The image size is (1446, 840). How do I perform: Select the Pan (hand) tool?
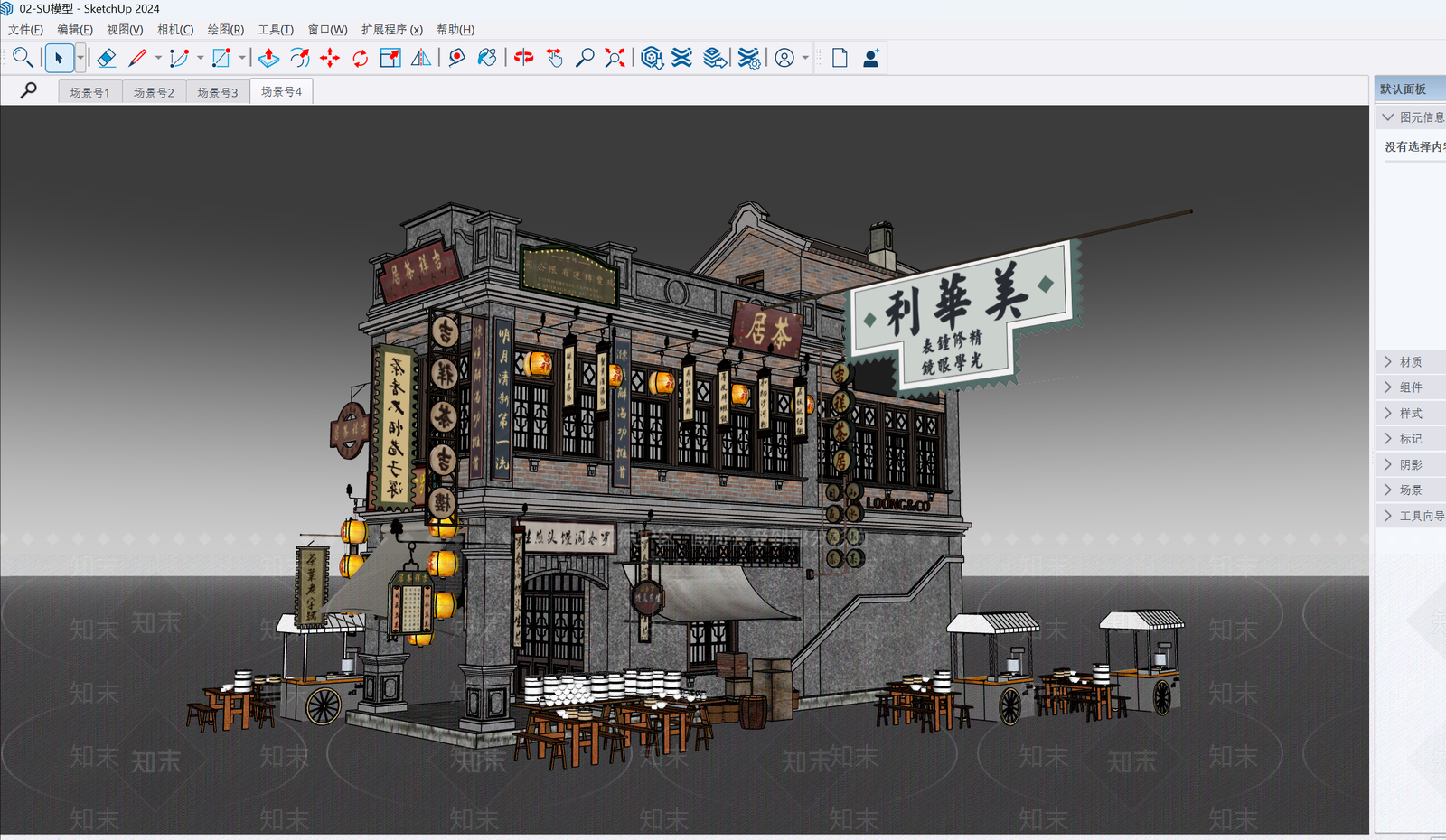(554, 57)
